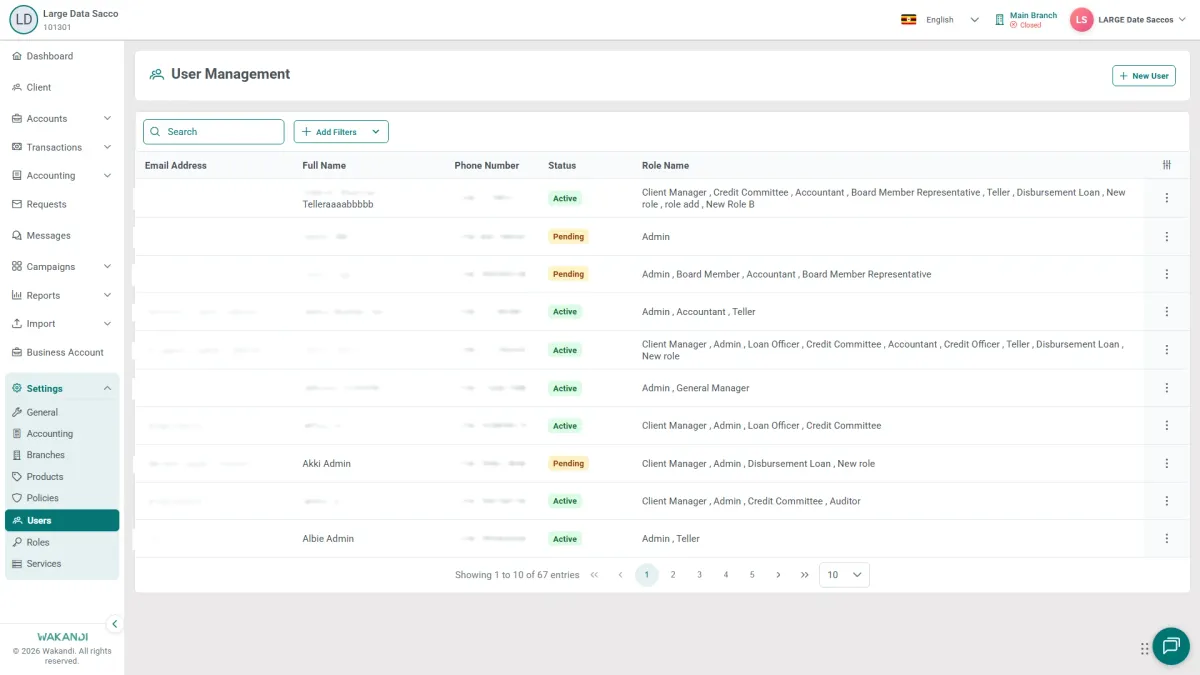The width and height of the screenshot is (1200, 675).
Task: Click the Branches building icon
Action: pos(17,454)
